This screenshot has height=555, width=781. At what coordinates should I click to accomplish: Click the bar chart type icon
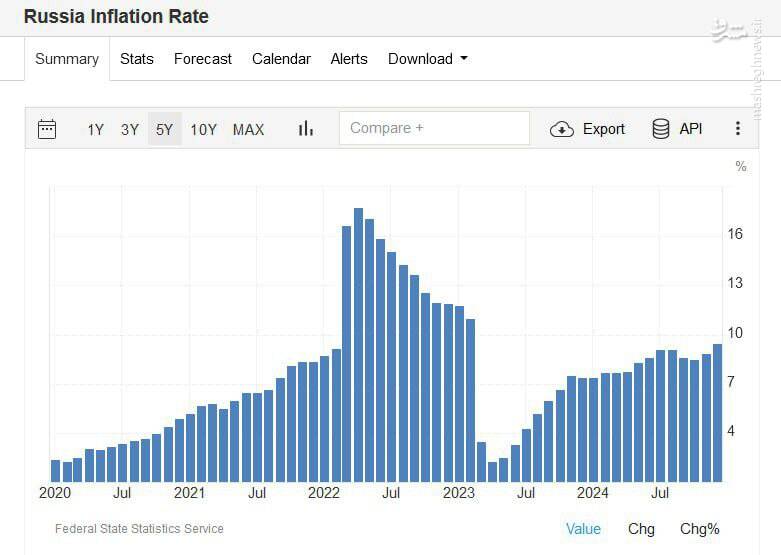click(x=306, y=129)
